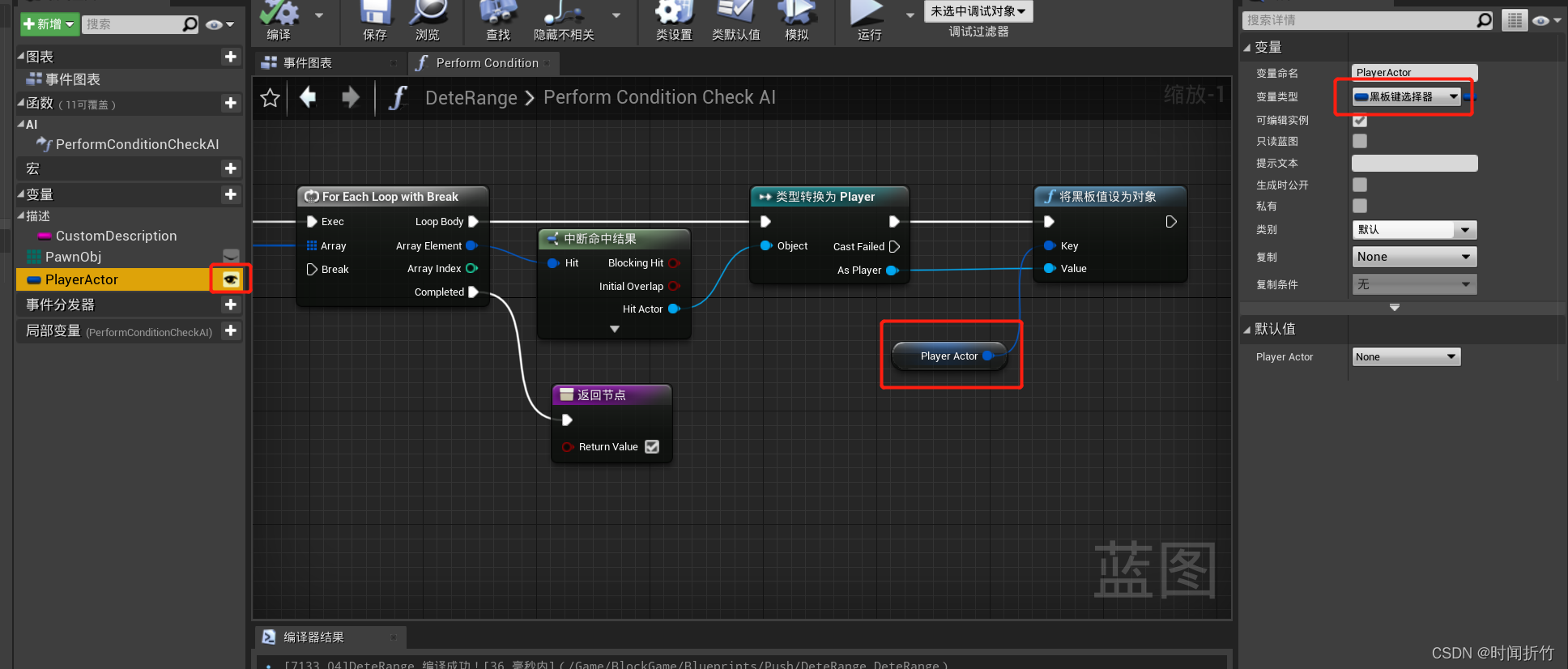Add a new graph with plus icon
Screen dimensions: 1568x669
(231, 57)
